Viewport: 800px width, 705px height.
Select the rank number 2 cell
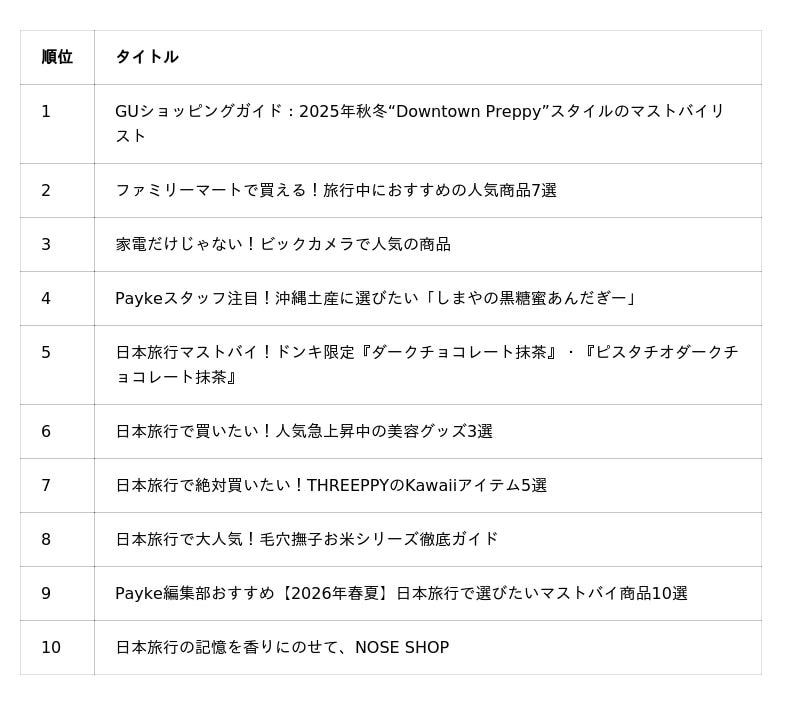pos(46,190)
